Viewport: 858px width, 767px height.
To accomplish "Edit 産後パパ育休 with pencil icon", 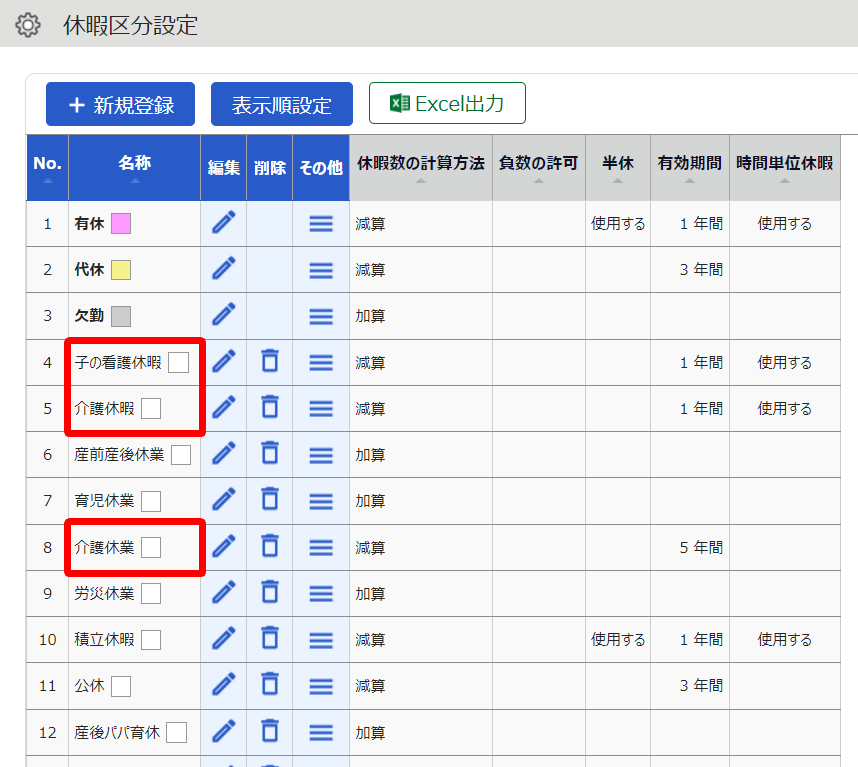I will (224, 732).
